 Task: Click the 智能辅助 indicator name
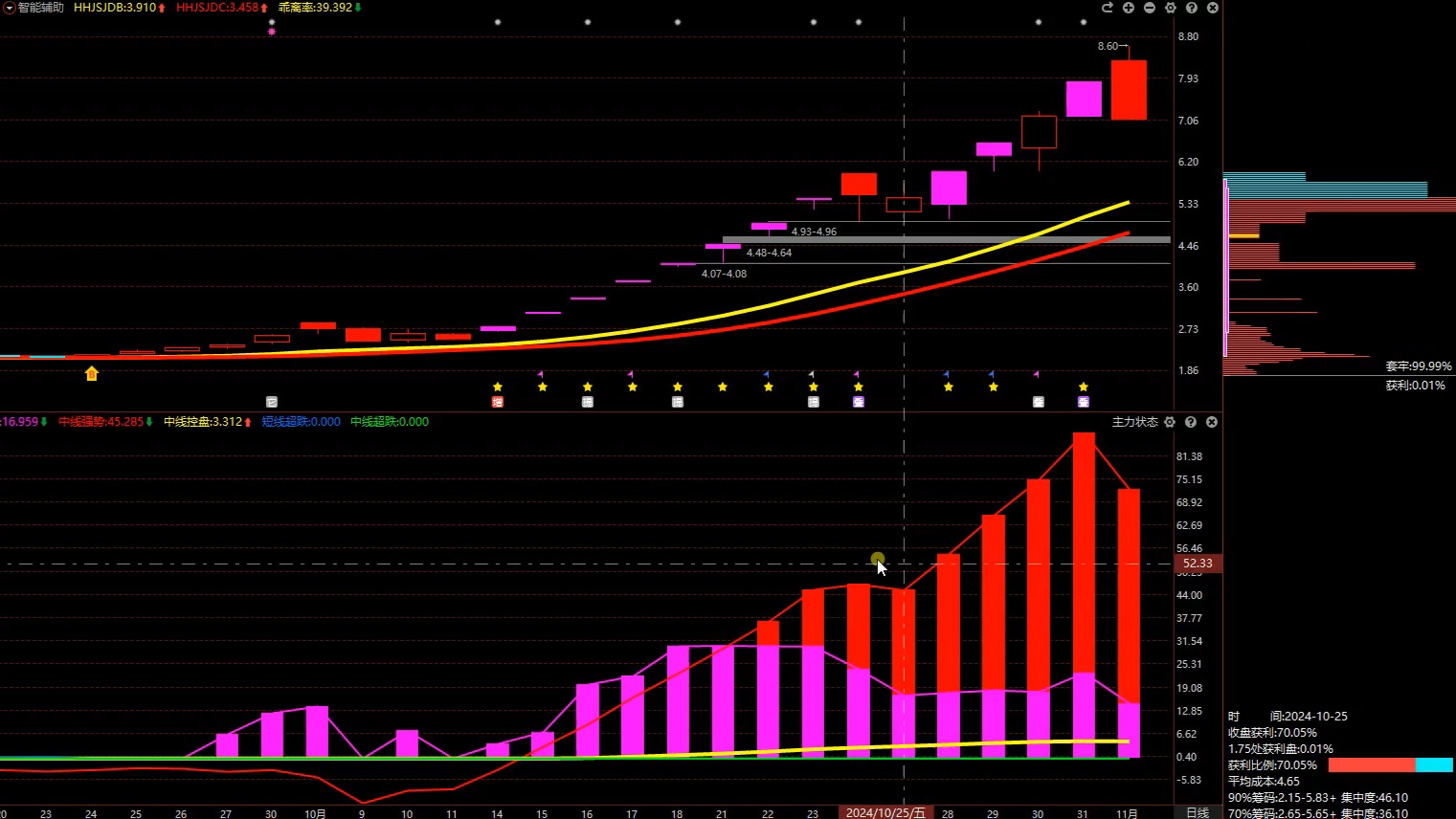[41, 8]
